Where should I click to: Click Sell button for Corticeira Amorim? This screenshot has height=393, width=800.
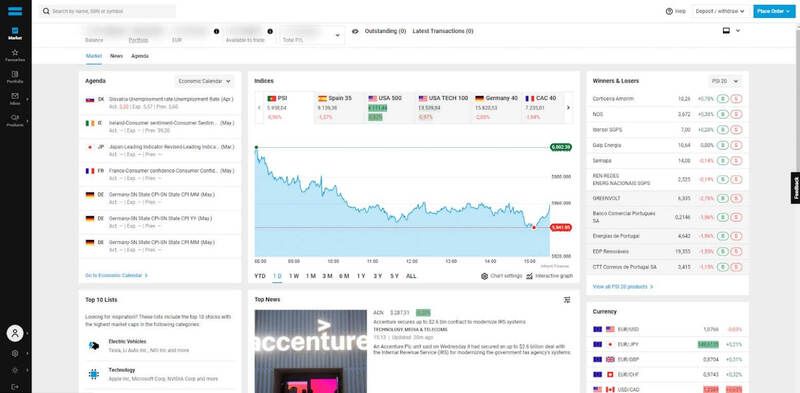(736, 99)
